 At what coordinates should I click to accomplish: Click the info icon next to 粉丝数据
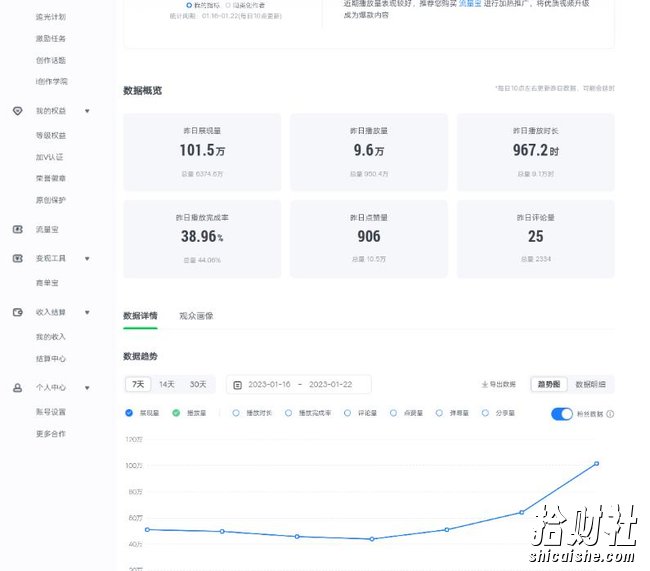pos(610,413)
